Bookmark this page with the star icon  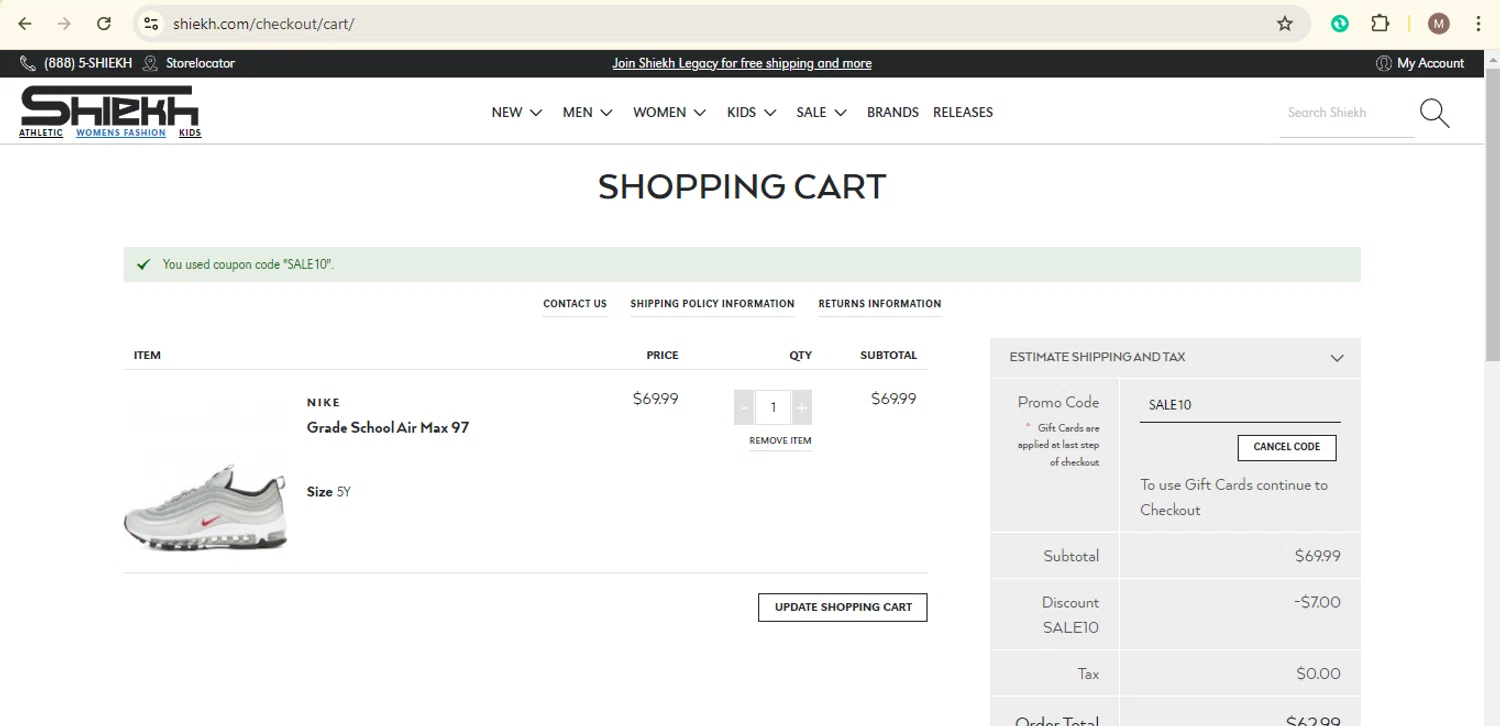[1285, 24]
